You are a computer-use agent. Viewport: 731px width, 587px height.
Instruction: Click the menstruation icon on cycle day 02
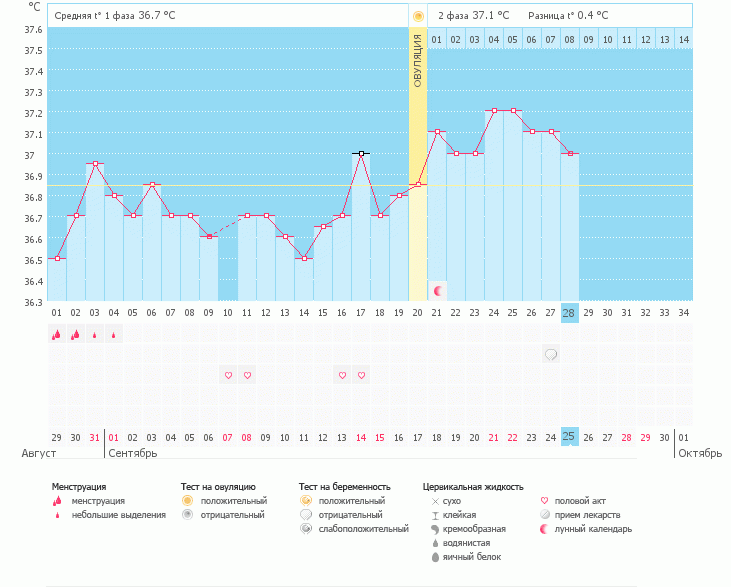coord(76,335)
